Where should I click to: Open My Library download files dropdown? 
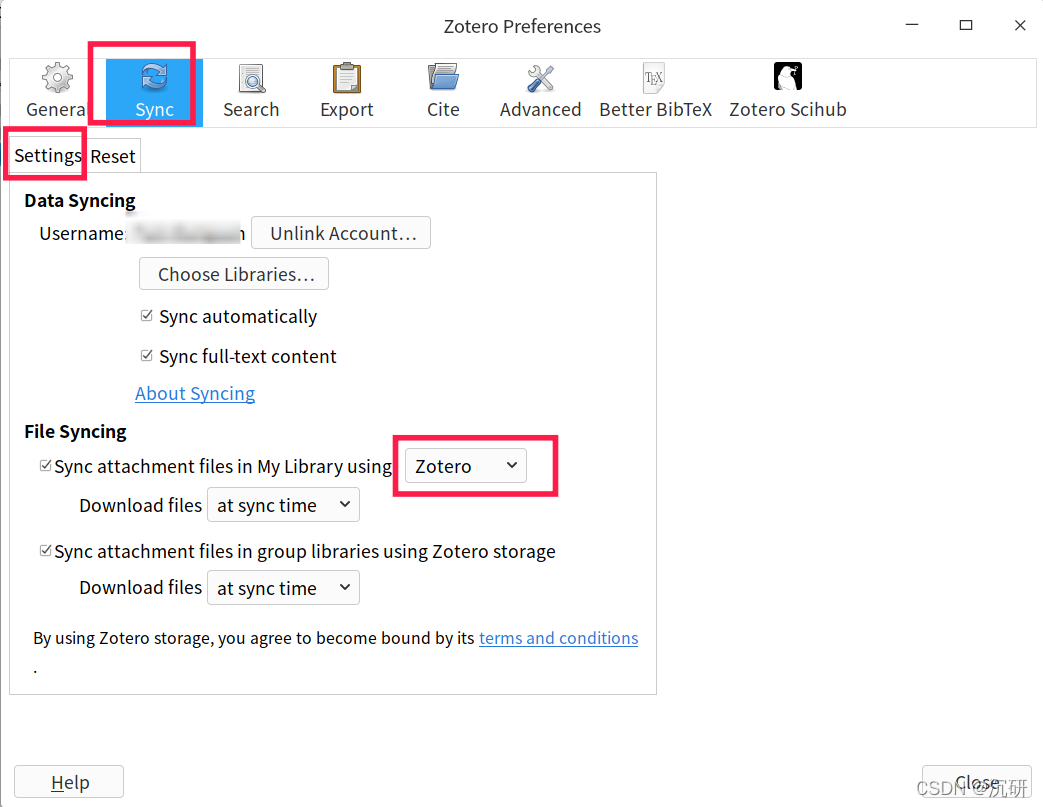click(x=283, y=505)
